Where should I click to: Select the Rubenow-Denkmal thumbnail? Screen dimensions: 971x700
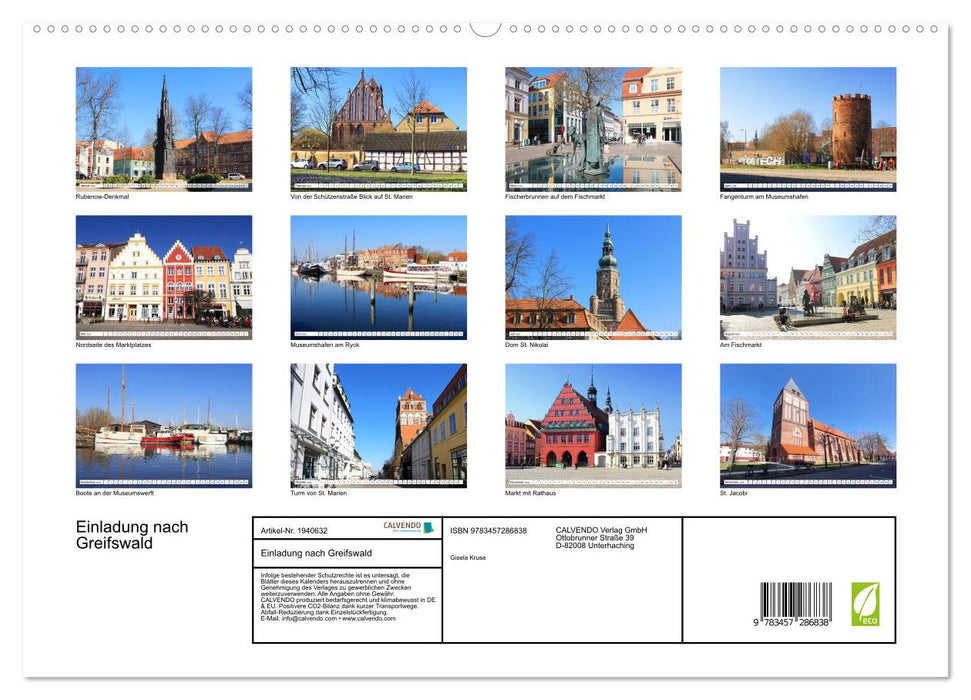click(164, 127)
